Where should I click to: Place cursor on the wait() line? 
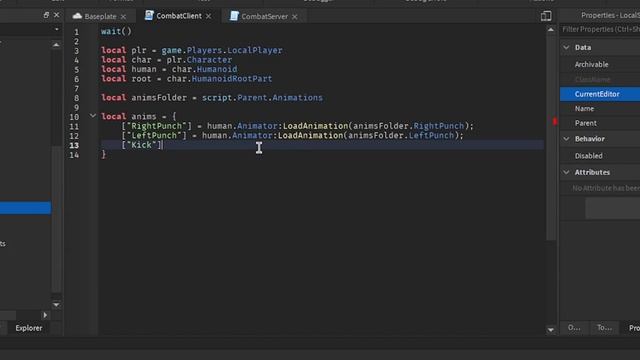(116, 31)
